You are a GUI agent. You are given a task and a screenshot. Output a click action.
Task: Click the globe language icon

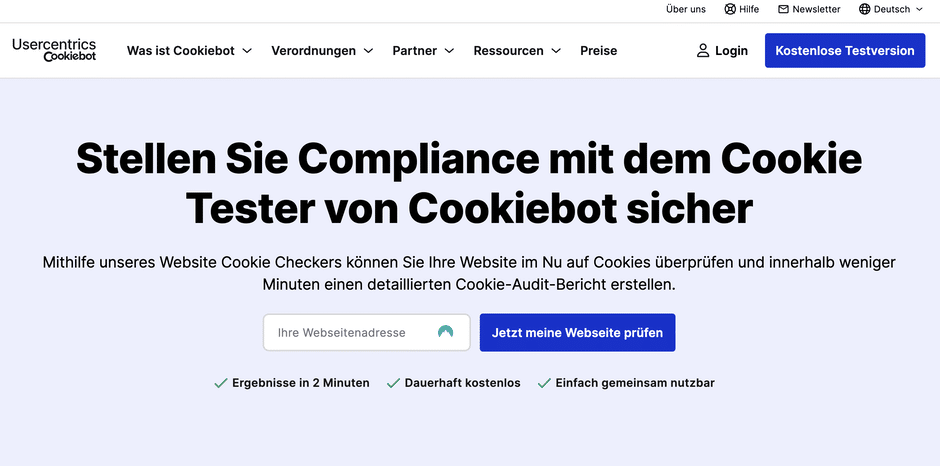(x=864, y=9)
